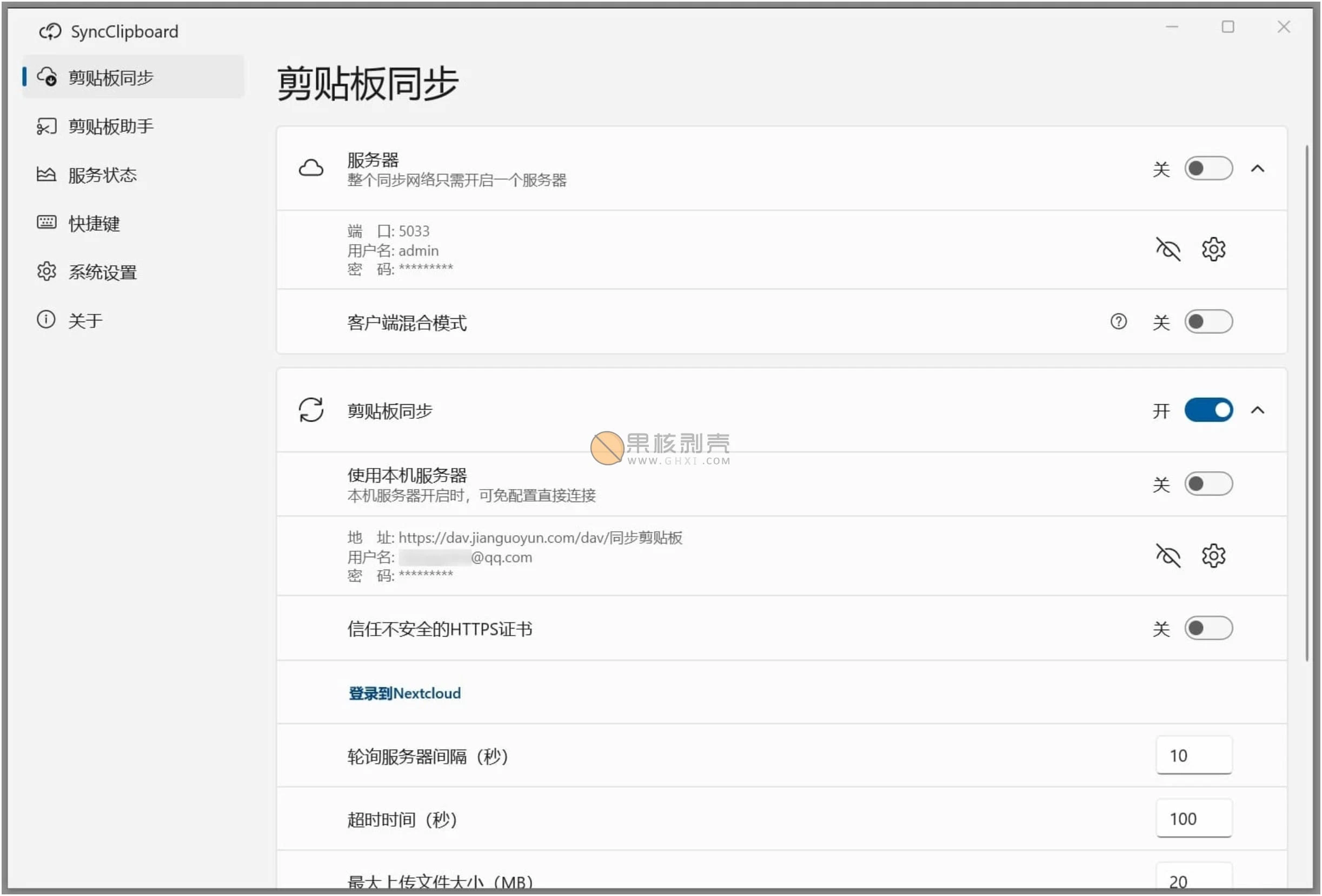Open the 快捷键 settings page
This screenshot has width=1322, height=896.
tap(95, 223)
